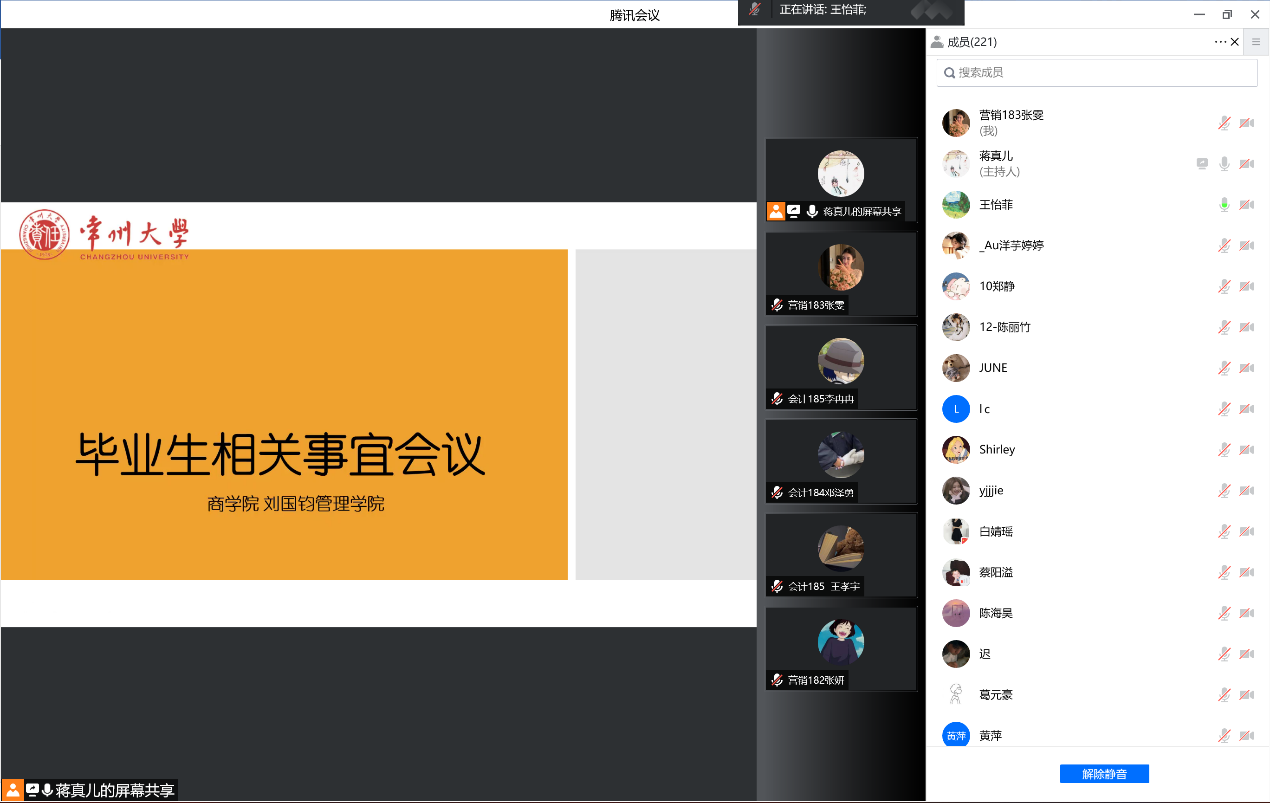Click muted mic icon for 黄萍

coord(1224,736)
